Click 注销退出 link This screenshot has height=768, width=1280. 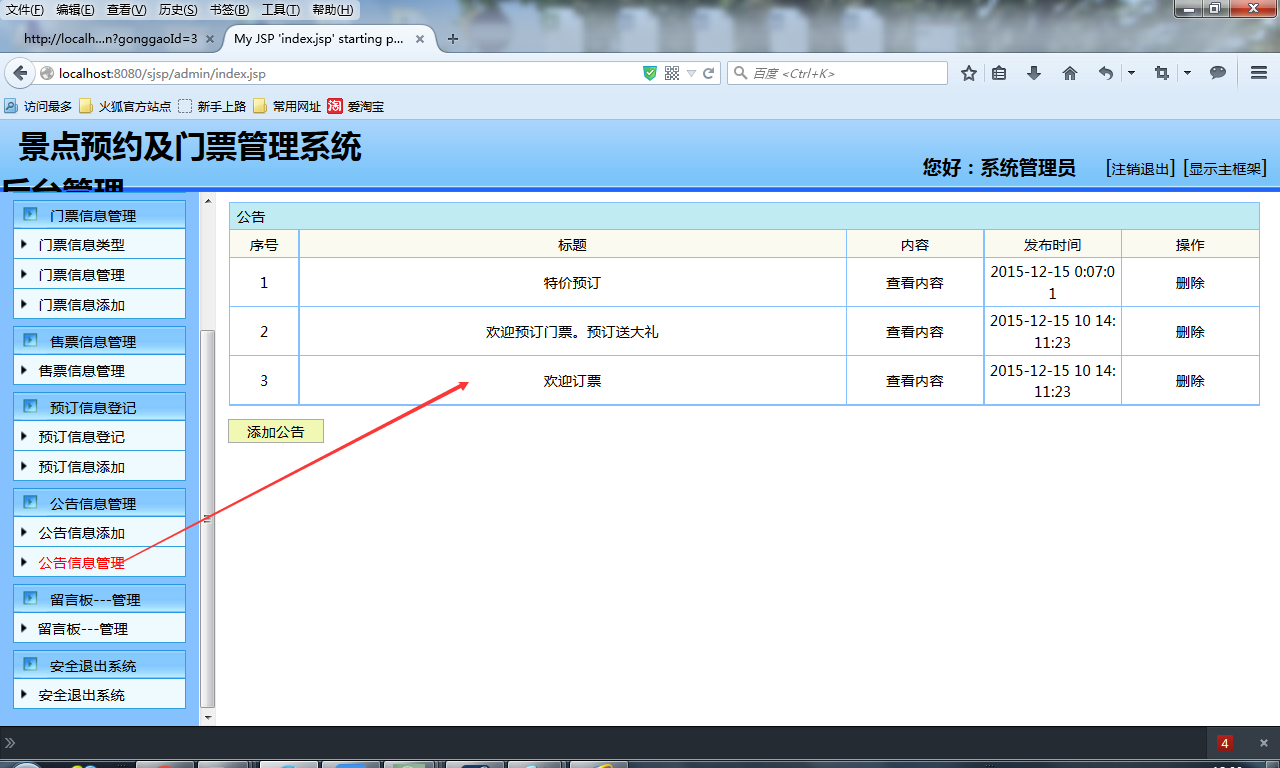coord(1140,169)
